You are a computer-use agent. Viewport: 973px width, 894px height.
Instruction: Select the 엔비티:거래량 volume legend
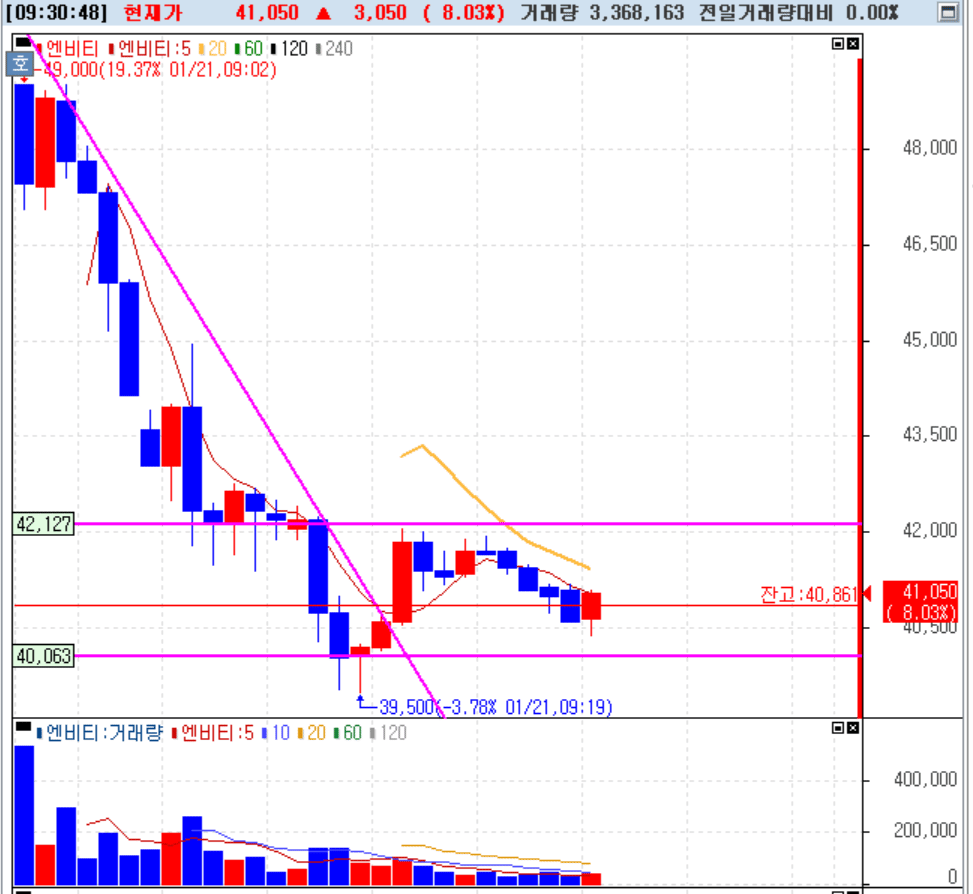click(x=100, y=733)
